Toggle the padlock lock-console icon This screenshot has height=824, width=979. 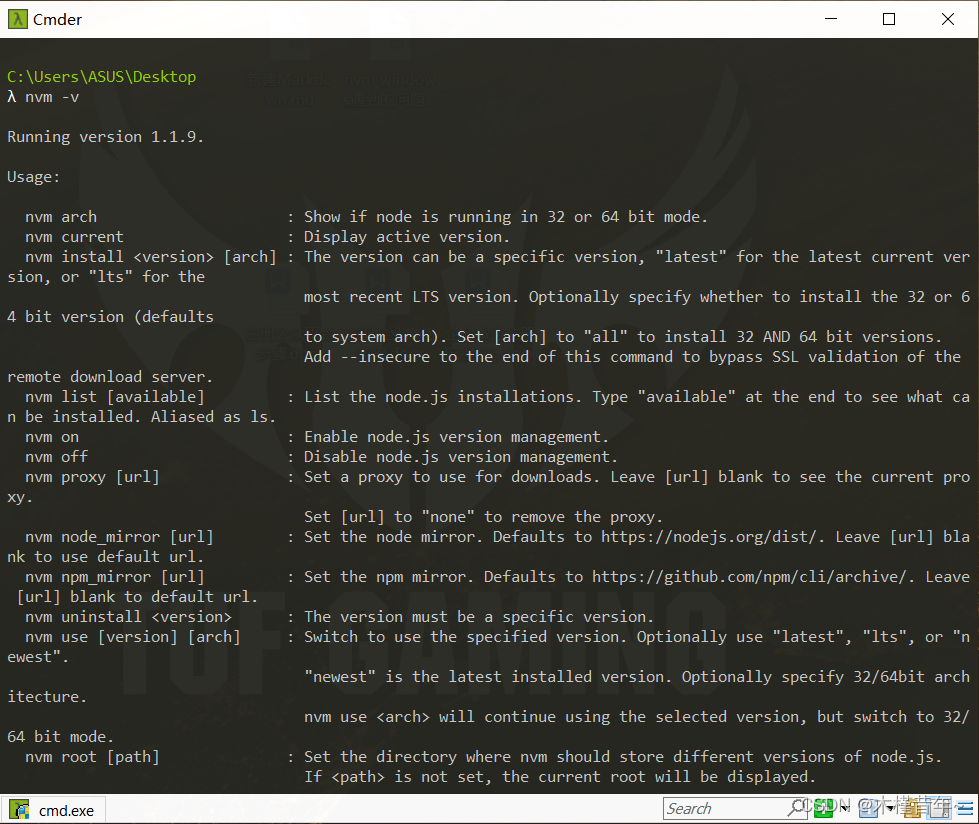[x=912, y=808]
